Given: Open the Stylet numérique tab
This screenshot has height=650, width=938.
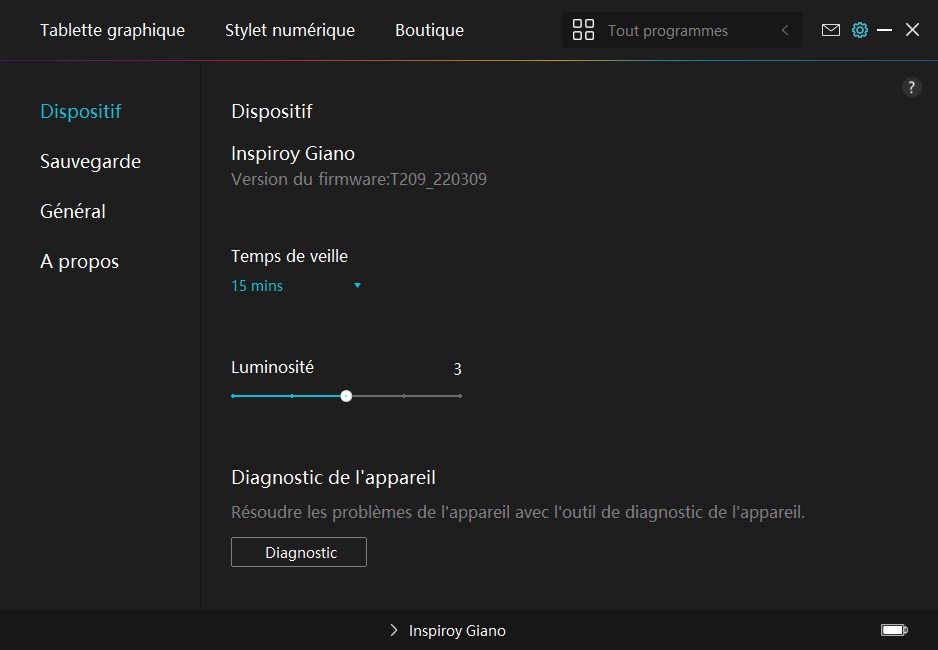Looking at the screenshot, I should (x=289, y=30).
